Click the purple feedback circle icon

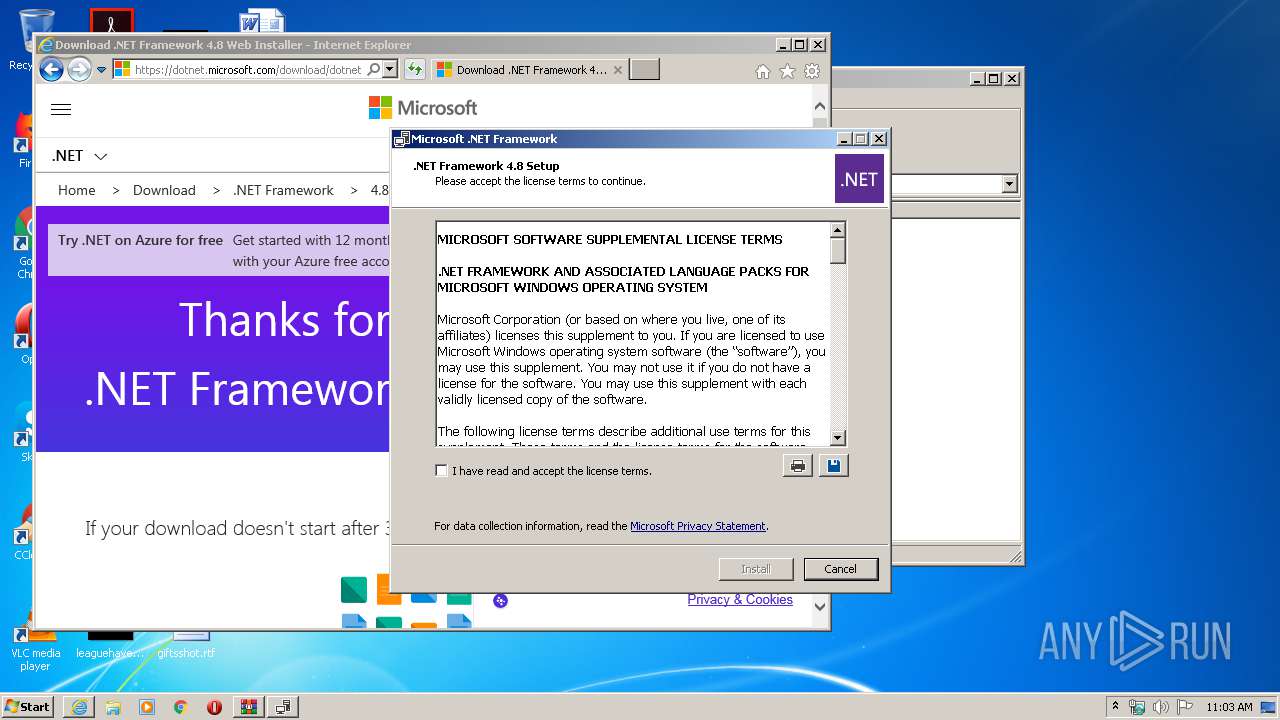coord(501,600)
